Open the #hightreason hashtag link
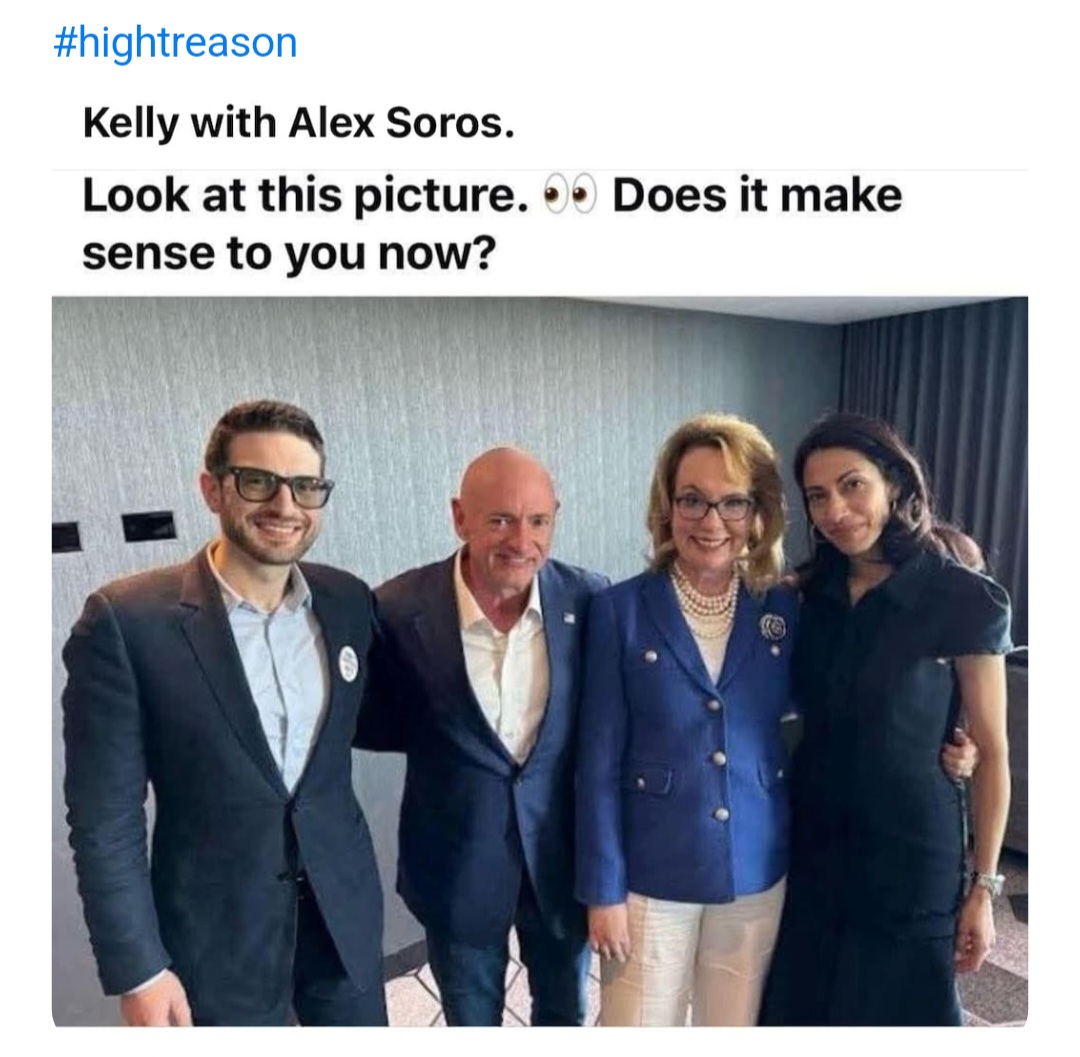Image resolution: width=1080 pixels, height=1057 pixels. click(x=175, y=44)
